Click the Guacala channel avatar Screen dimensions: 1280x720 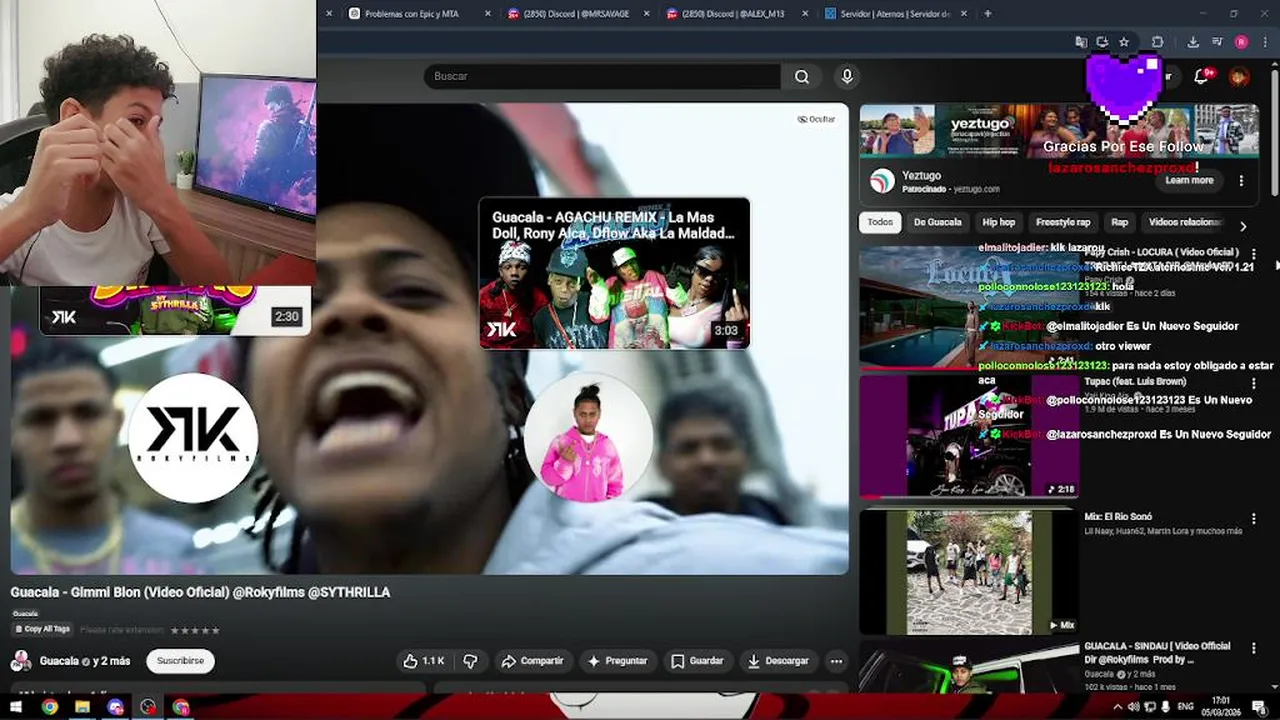pos(20,661)
